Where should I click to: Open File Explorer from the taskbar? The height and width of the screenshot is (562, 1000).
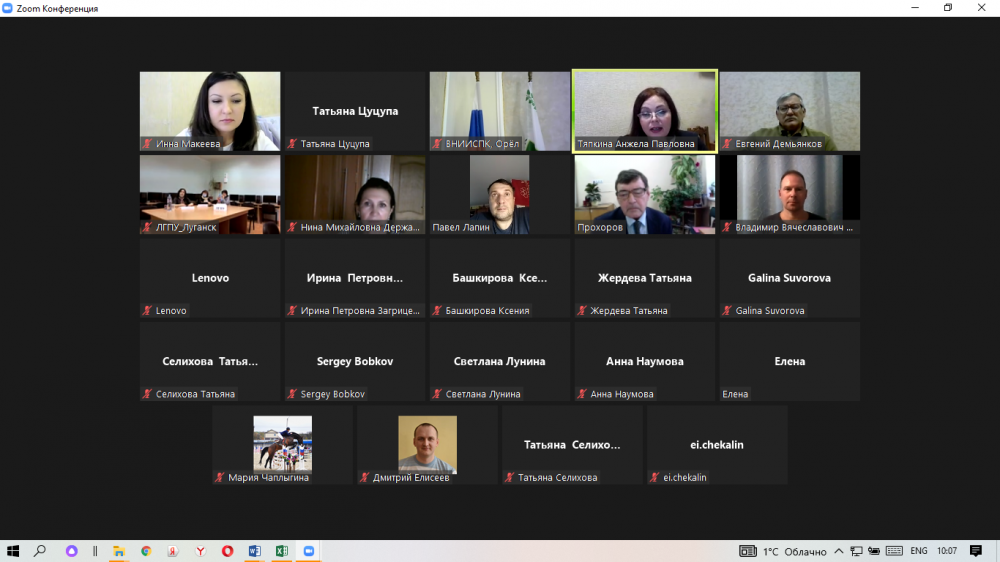[x=119, y=551]
